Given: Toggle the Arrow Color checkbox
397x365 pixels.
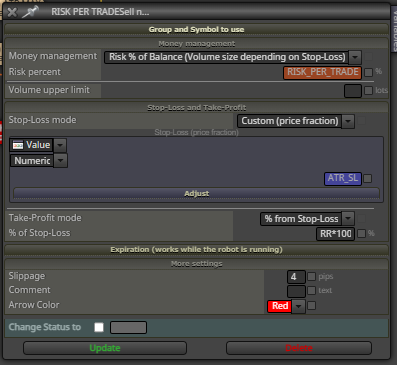Looking at the screenshot, I should [311, 305].
